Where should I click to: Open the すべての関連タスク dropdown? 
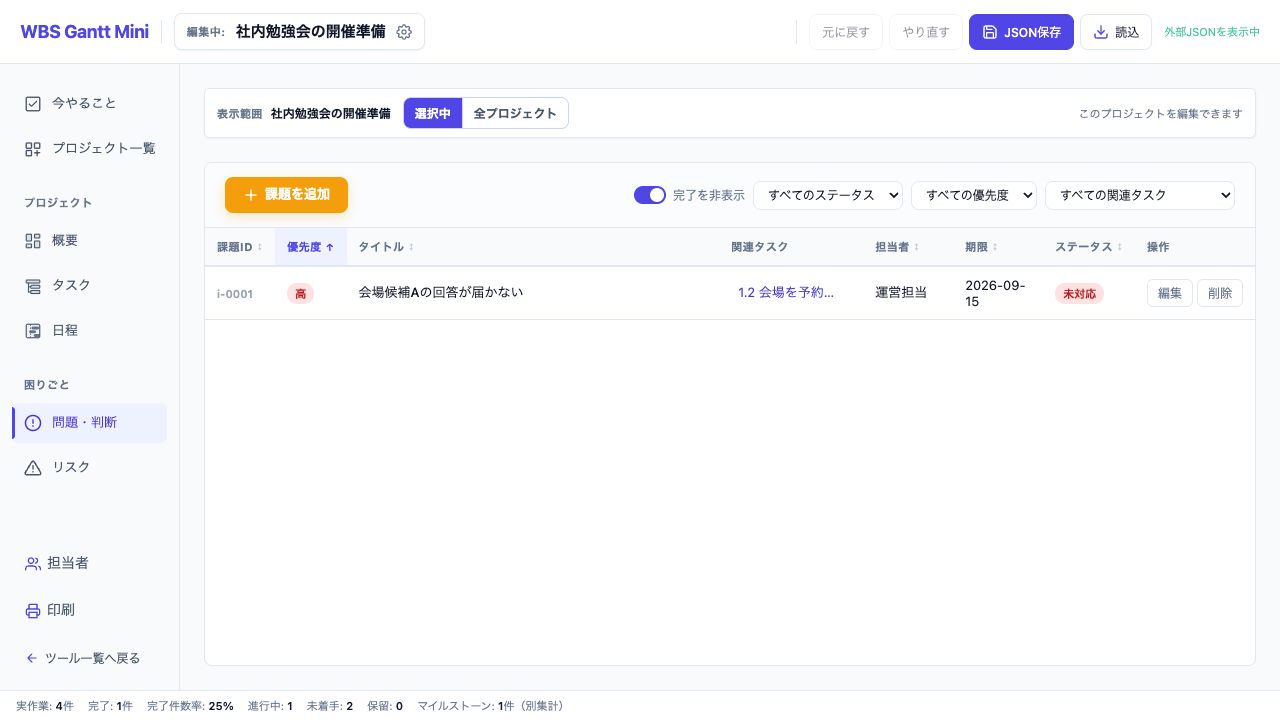[1140, 195]
